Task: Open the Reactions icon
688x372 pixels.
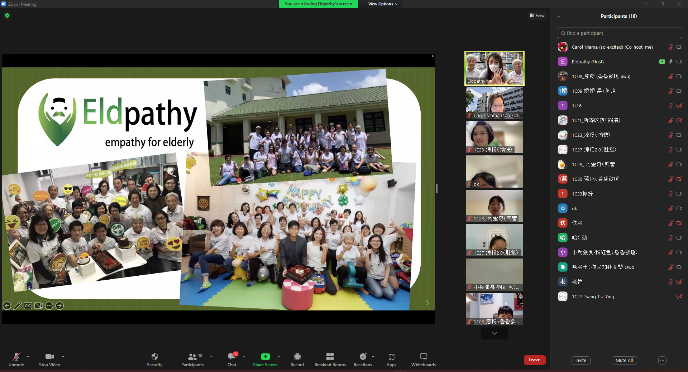Action: click(x=362, y=357)
